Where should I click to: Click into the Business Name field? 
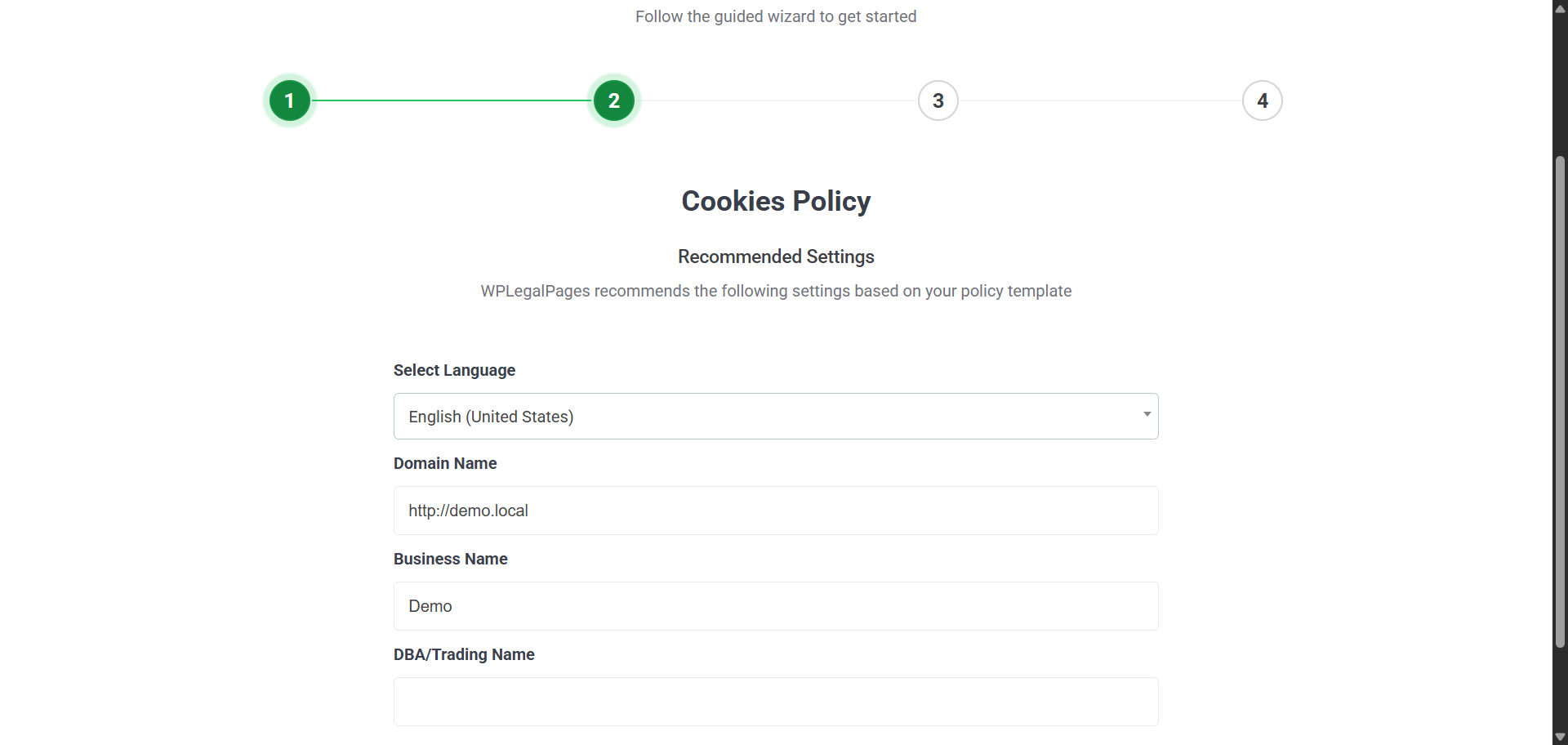pyautogui.click(x=775, y=606)
